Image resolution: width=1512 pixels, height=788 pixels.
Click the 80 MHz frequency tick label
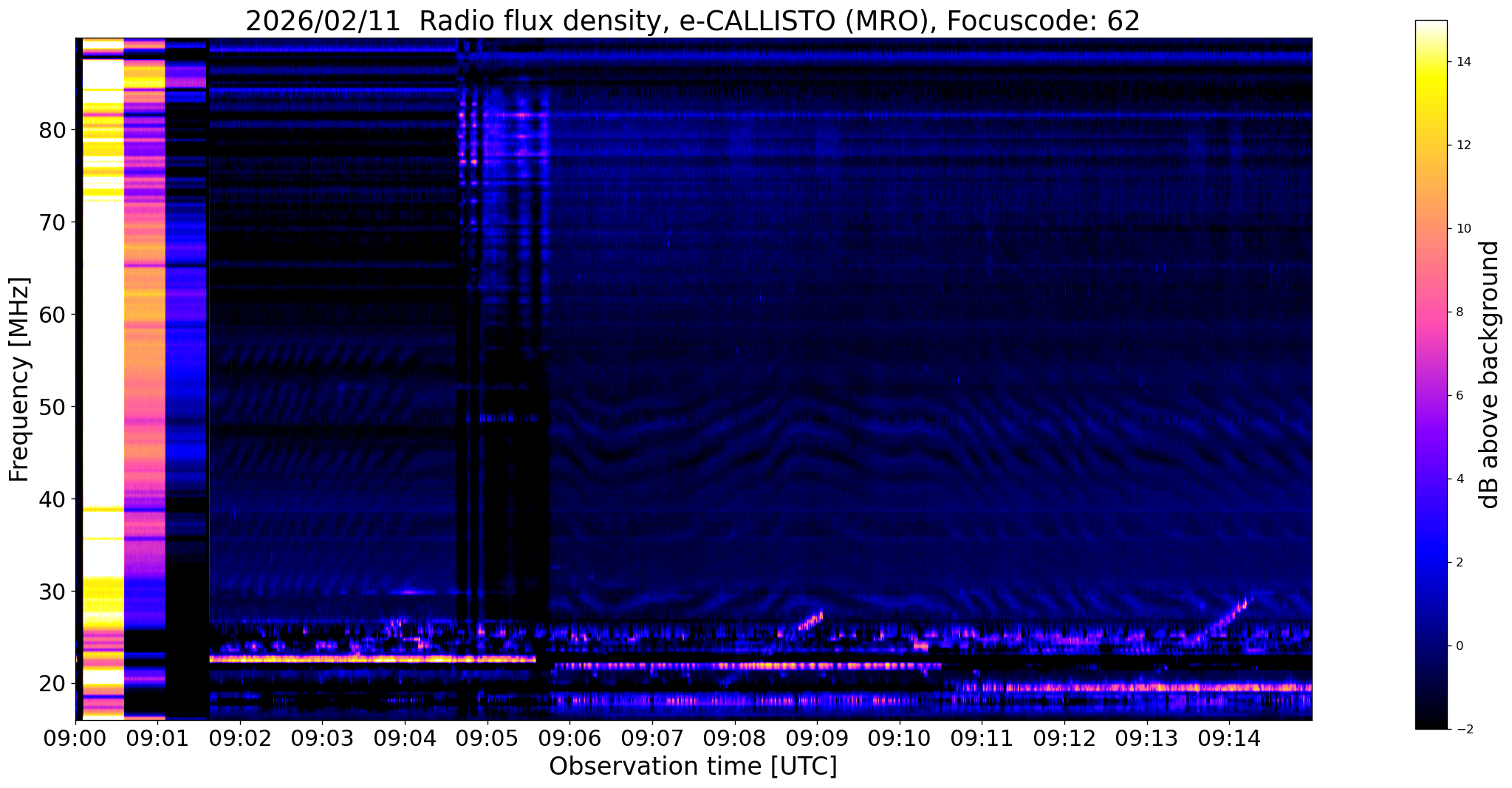point(52,130)
